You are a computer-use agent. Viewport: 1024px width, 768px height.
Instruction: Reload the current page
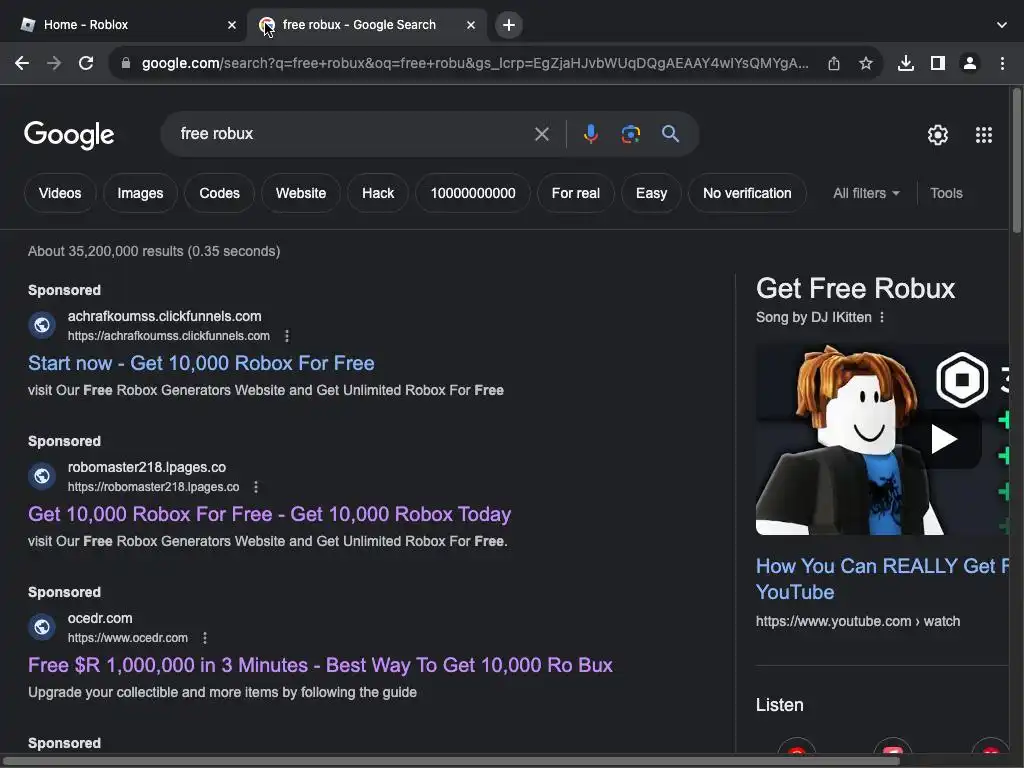(x=86, y=63)
